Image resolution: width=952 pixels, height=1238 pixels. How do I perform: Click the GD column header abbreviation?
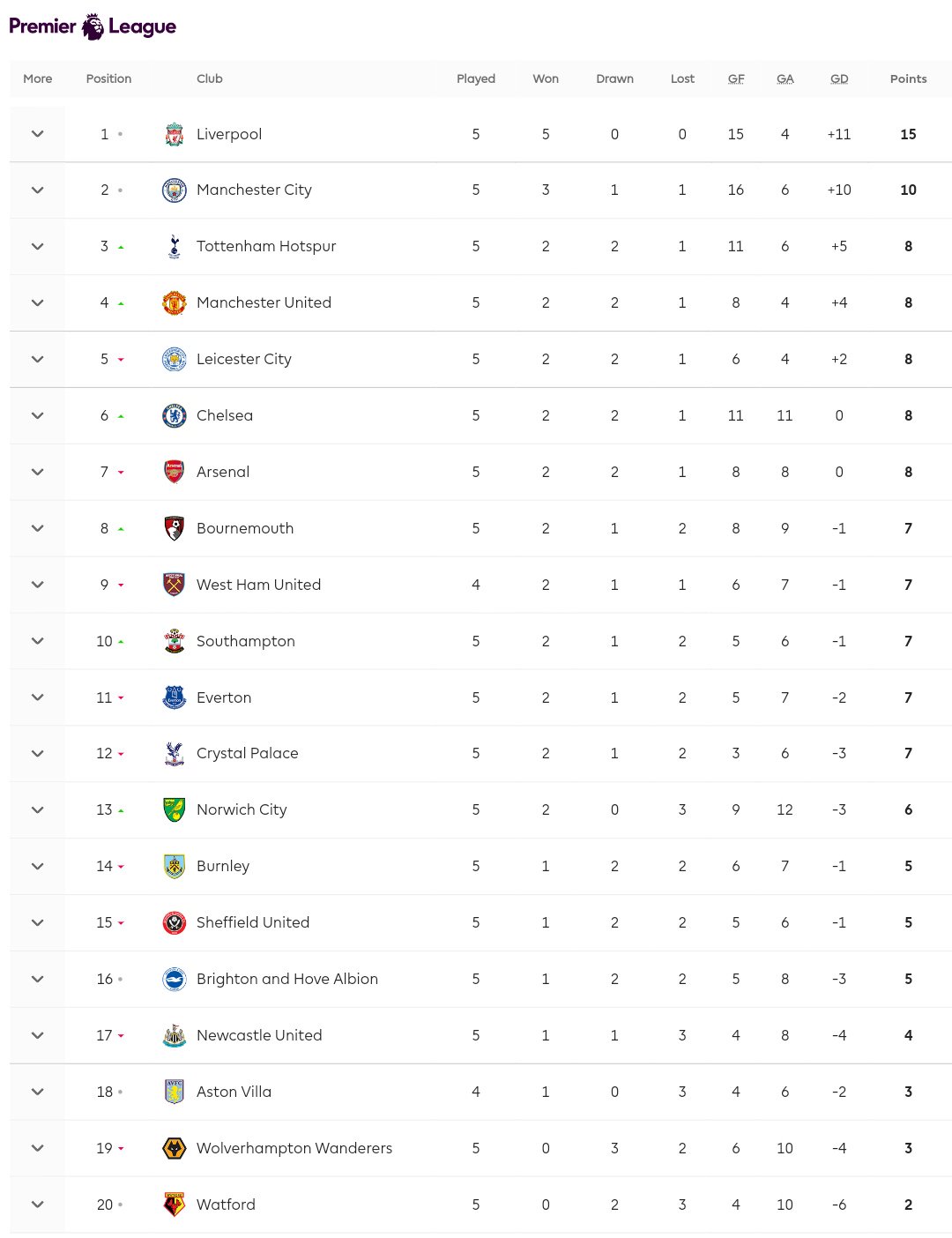(839, 78)
